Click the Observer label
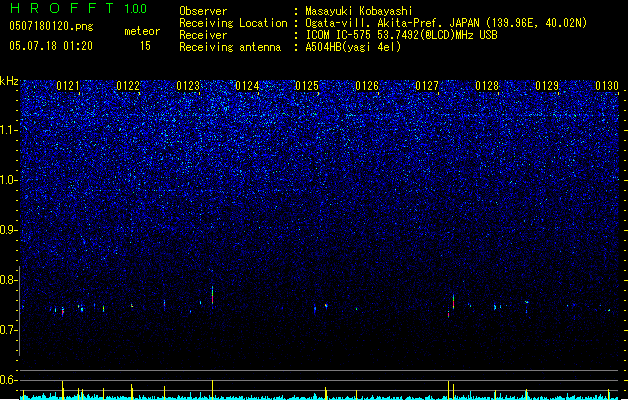The image size is (629, 400). 203,11
